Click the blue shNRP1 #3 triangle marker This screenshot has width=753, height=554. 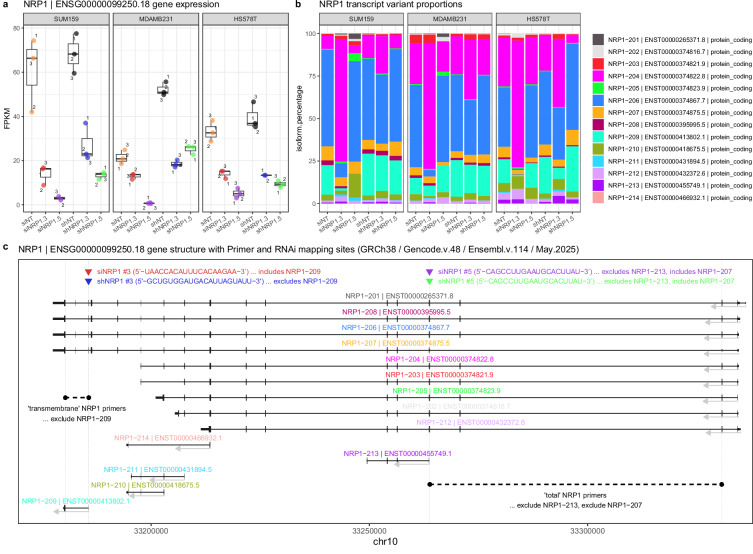[x=88, y=282]
